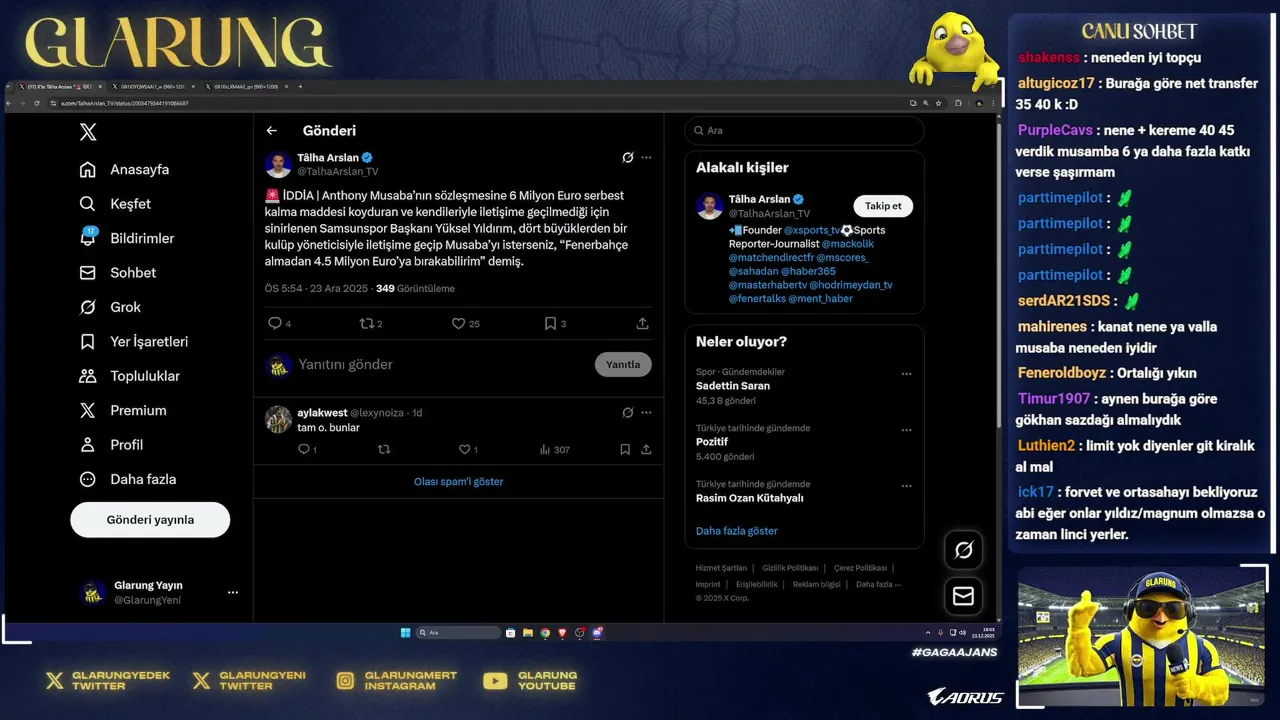This screenshot has height=720, width=1280.
Task: Open Premium in the sidebar
Action: tap(123, 410)
